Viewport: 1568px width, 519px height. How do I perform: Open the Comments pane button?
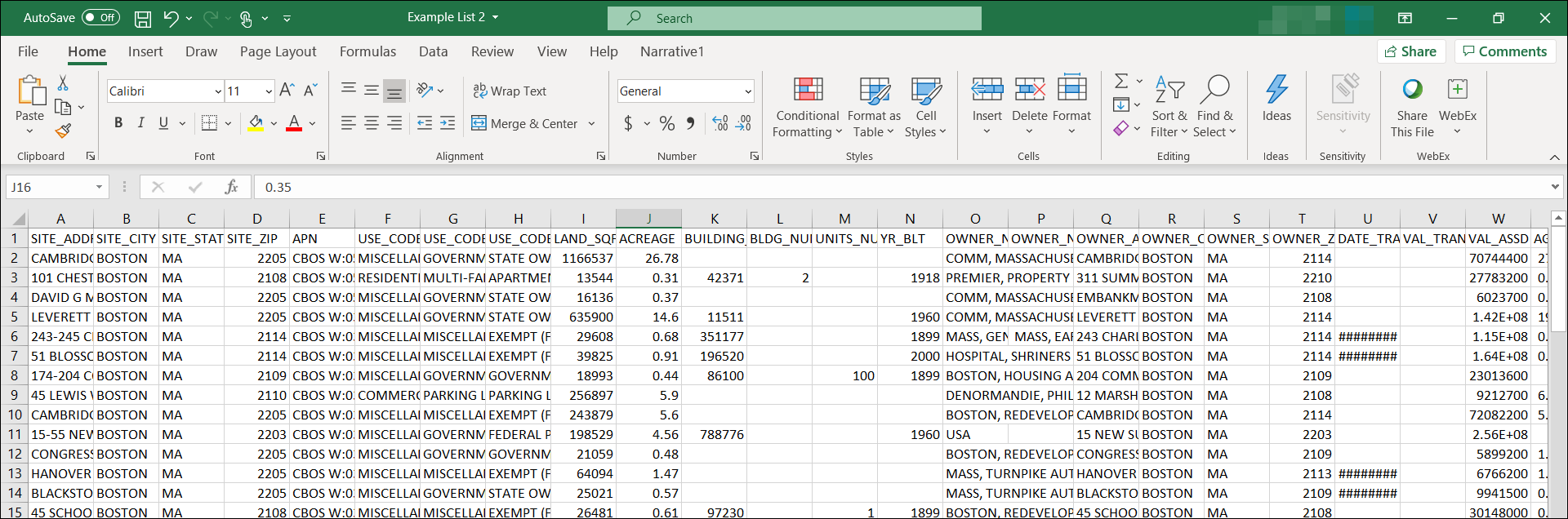point(1505,51)
